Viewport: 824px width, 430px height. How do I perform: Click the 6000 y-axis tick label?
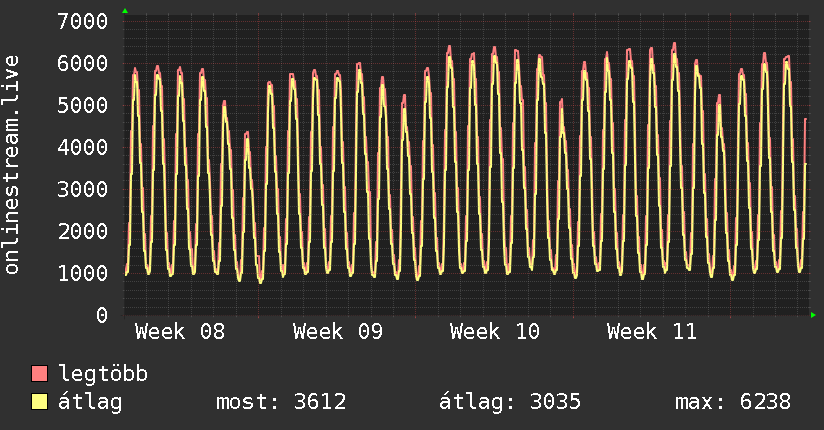coord(83,63)
